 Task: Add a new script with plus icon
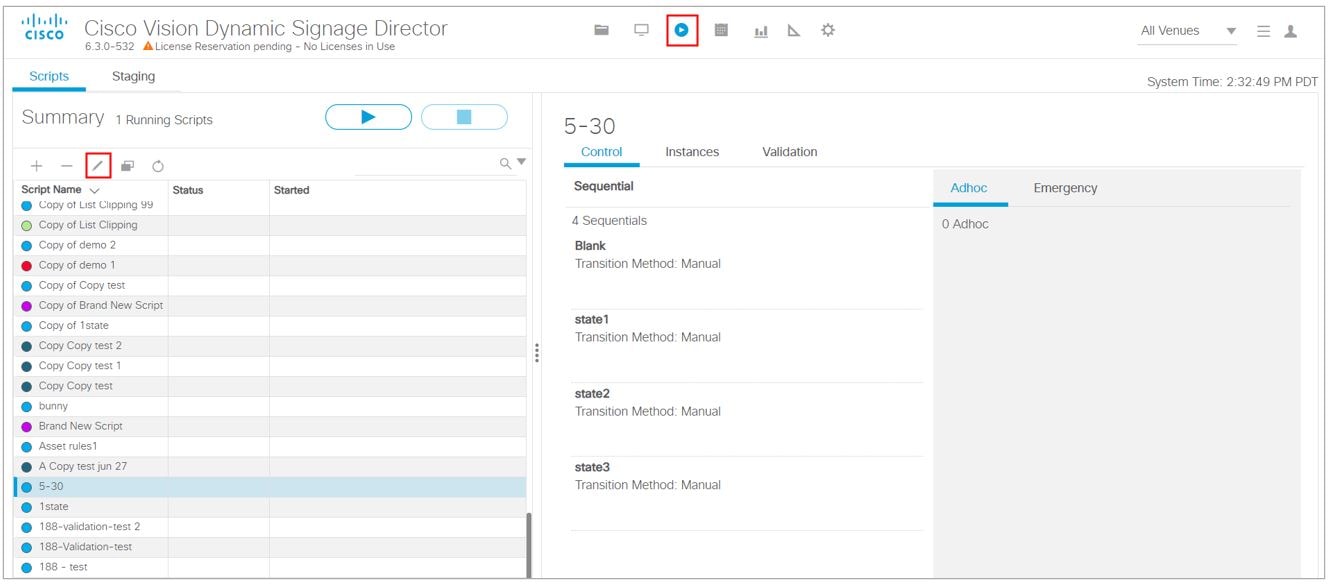coord(37,165)
